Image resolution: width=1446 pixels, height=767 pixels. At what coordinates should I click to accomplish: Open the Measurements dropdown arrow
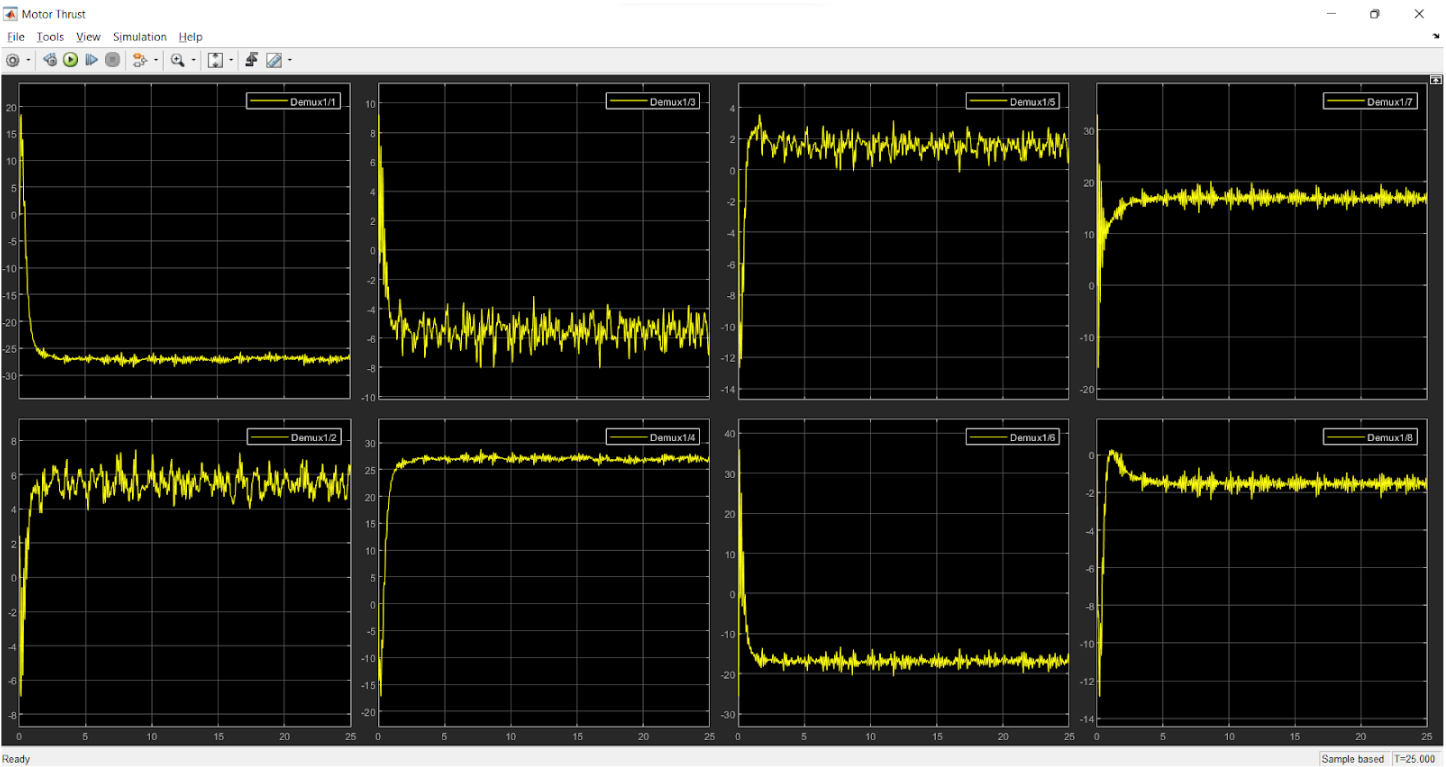[x=290, y=60]
